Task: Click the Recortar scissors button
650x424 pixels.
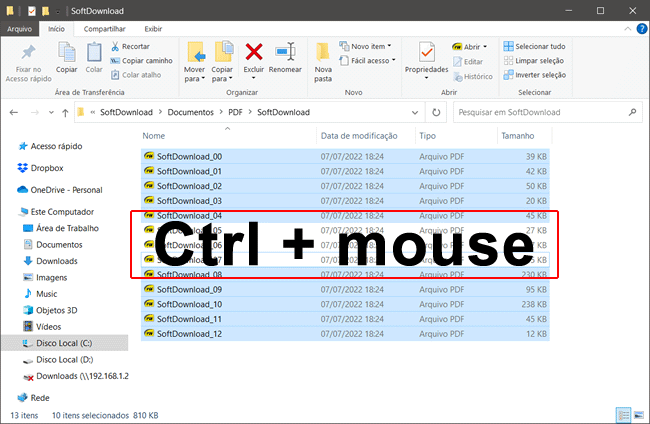Action: point(130,46)
